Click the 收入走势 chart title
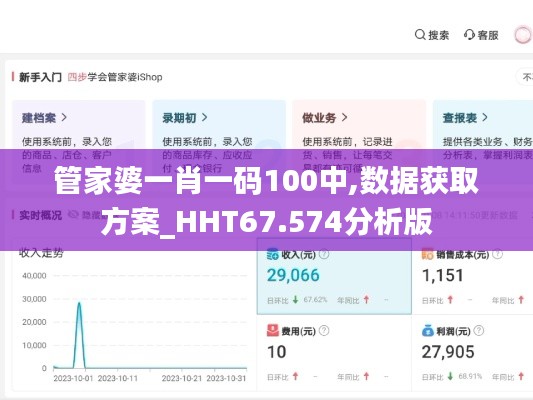533x400 pixels. 41,253
